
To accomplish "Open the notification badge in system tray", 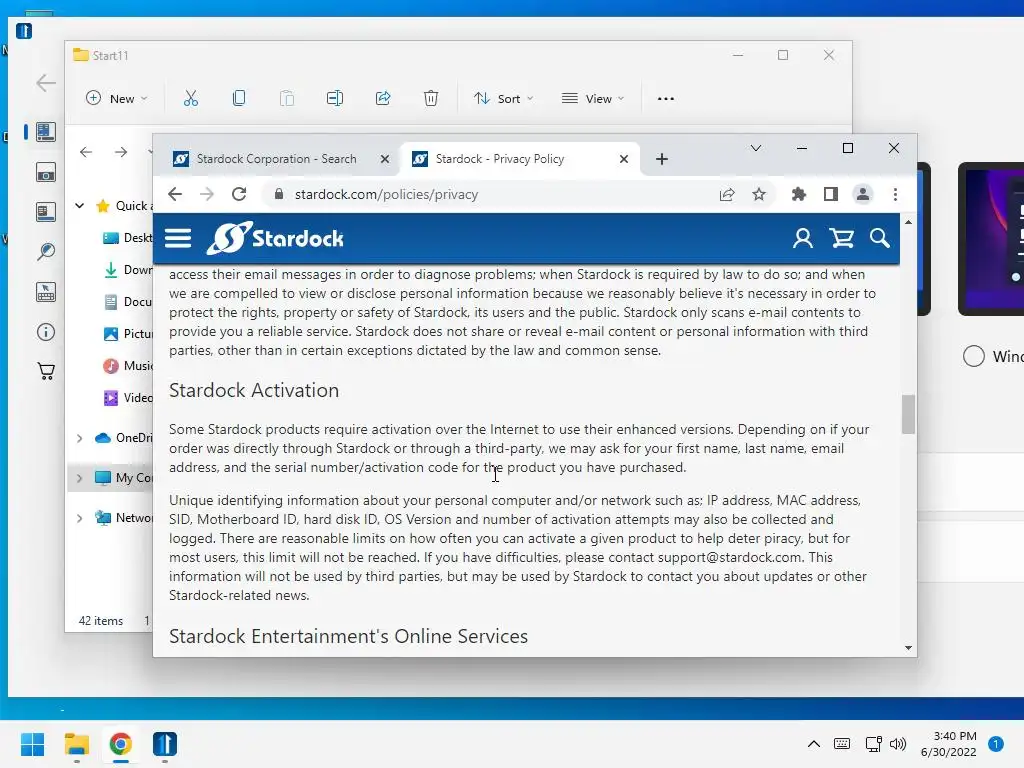I will [x=995, y=744].
